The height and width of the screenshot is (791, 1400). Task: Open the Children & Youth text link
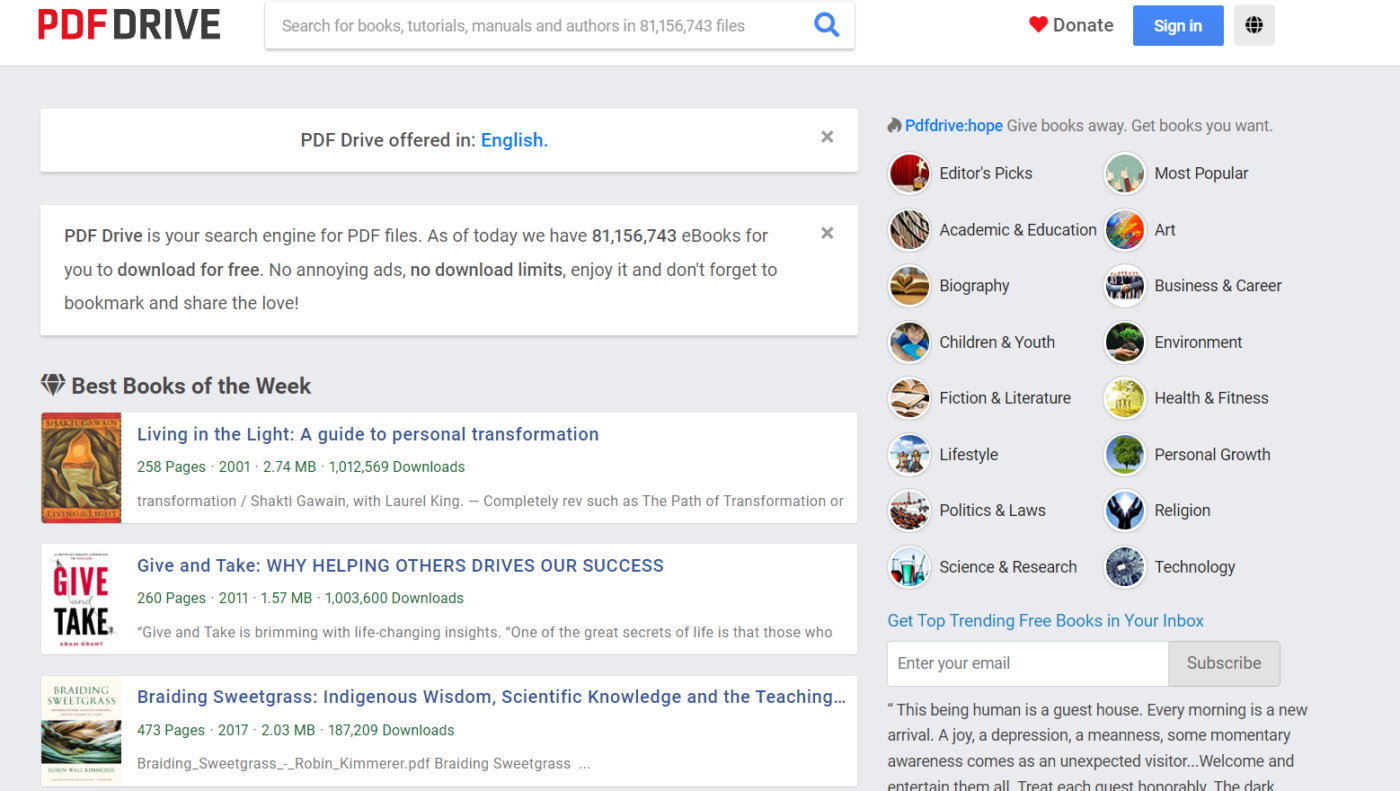pyautogui.click(x=997, y=342)
